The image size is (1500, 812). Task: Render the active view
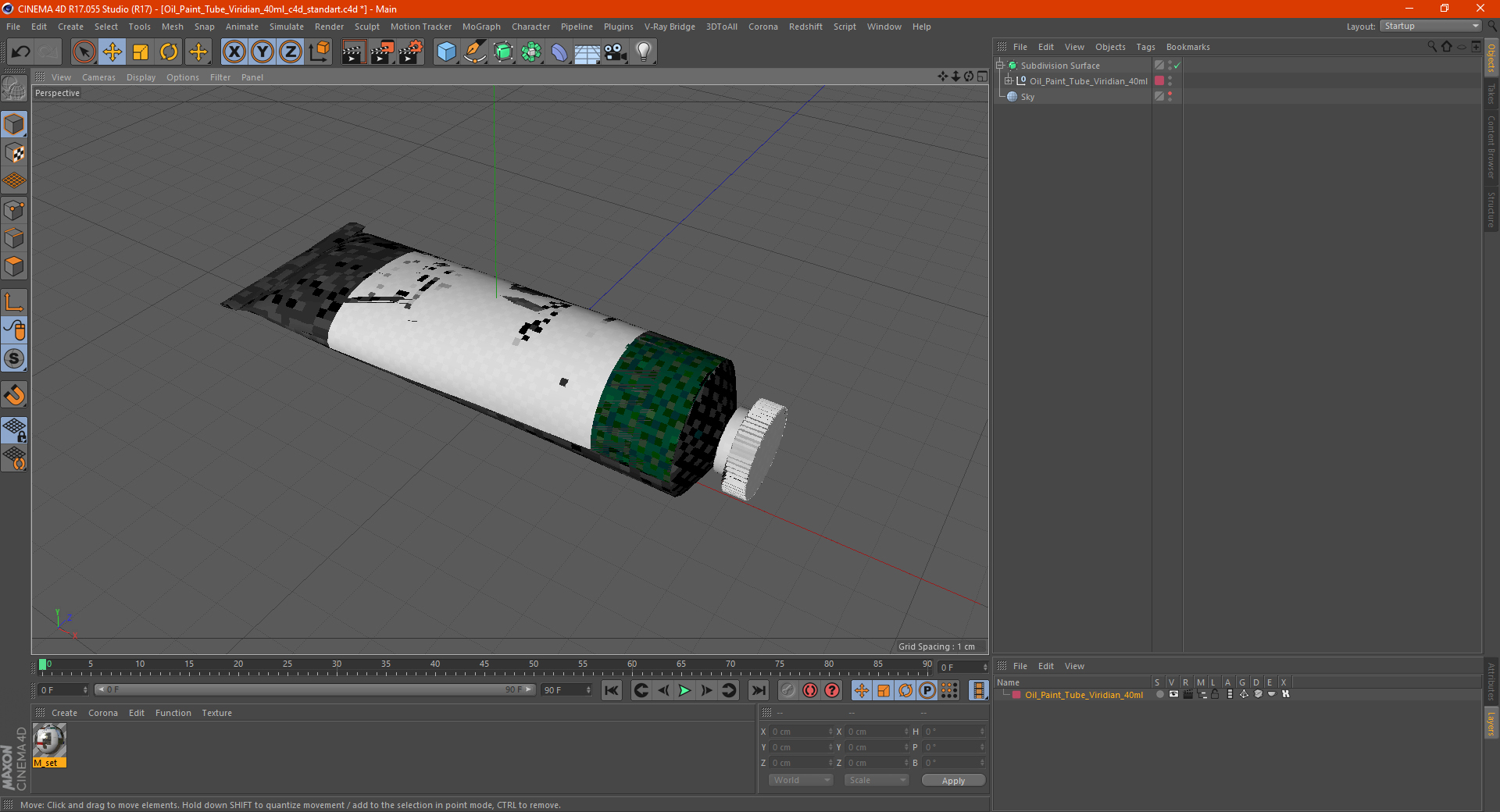353,52
